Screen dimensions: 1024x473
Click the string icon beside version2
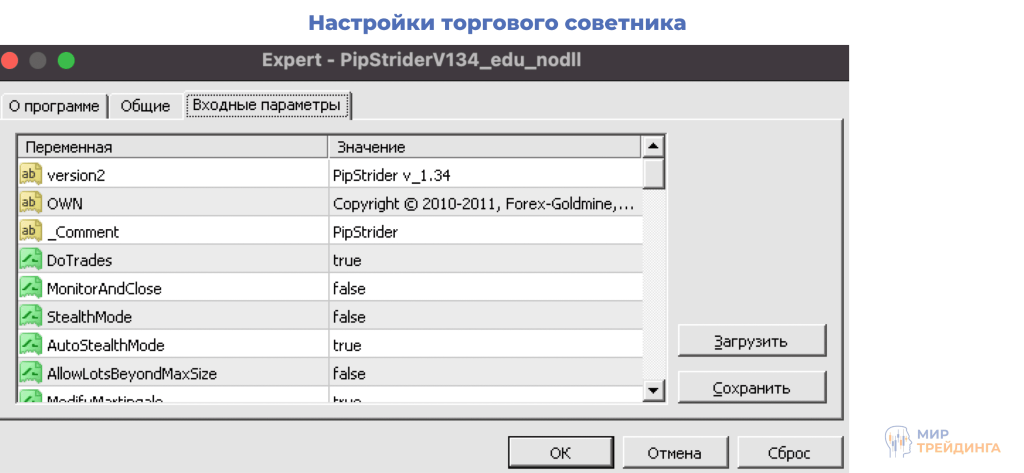[x=31, y=175]
